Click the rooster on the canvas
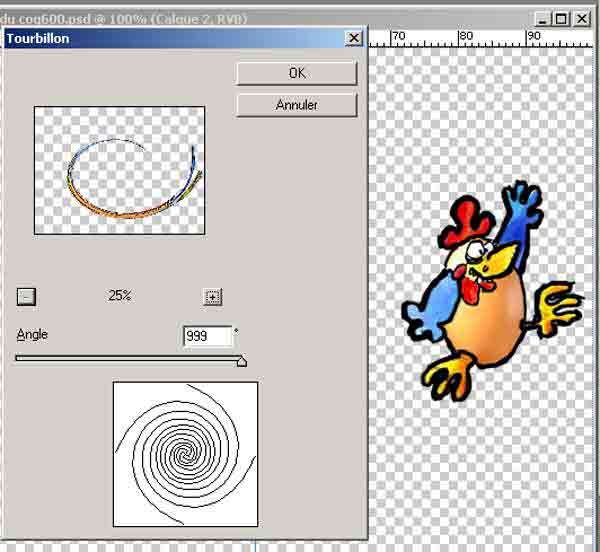The width and height of the screenshot is (600, 552). click(494, 291)
